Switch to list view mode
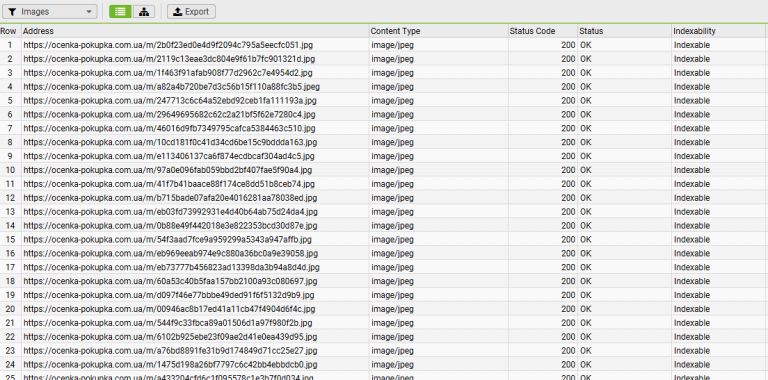The height and width of the screenshot is (380, 768). coord(120,12)
